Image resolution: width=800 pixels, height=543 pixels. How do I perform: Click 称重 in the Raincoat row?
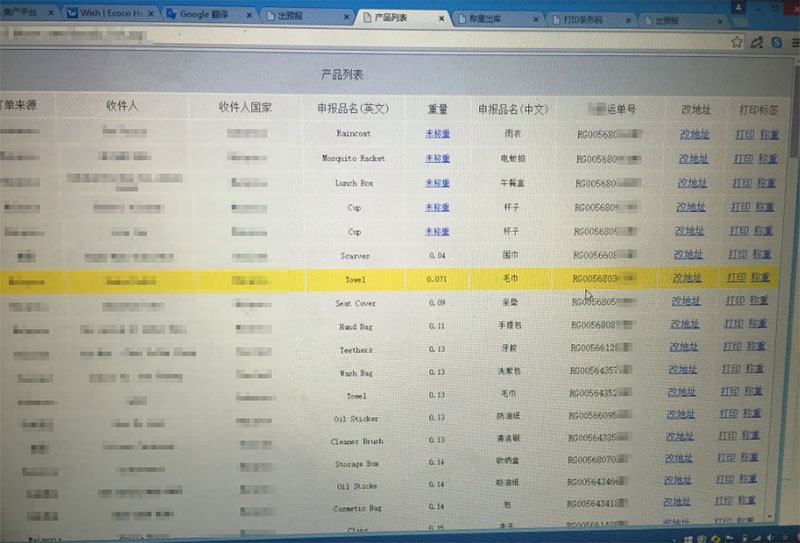coord(769,134)
